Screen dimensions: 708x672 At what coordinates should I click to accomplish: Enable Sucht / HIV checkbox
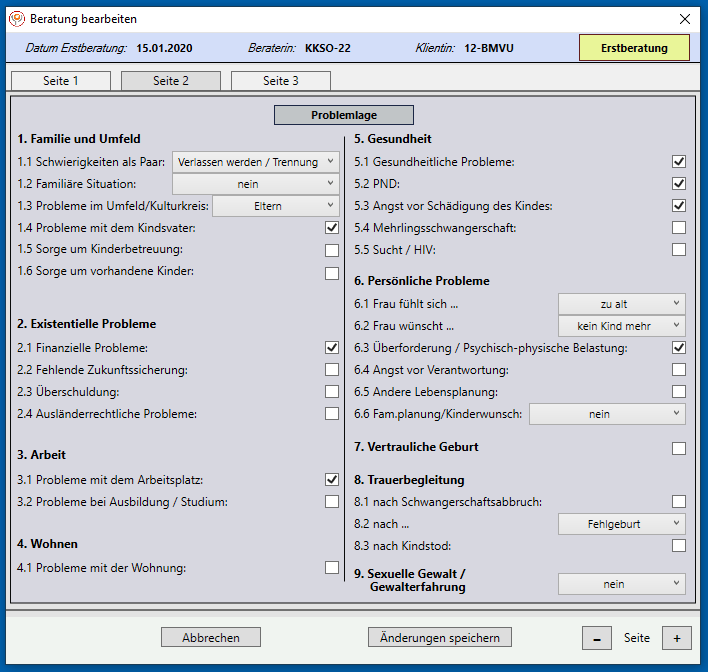[x=679, y=250]
